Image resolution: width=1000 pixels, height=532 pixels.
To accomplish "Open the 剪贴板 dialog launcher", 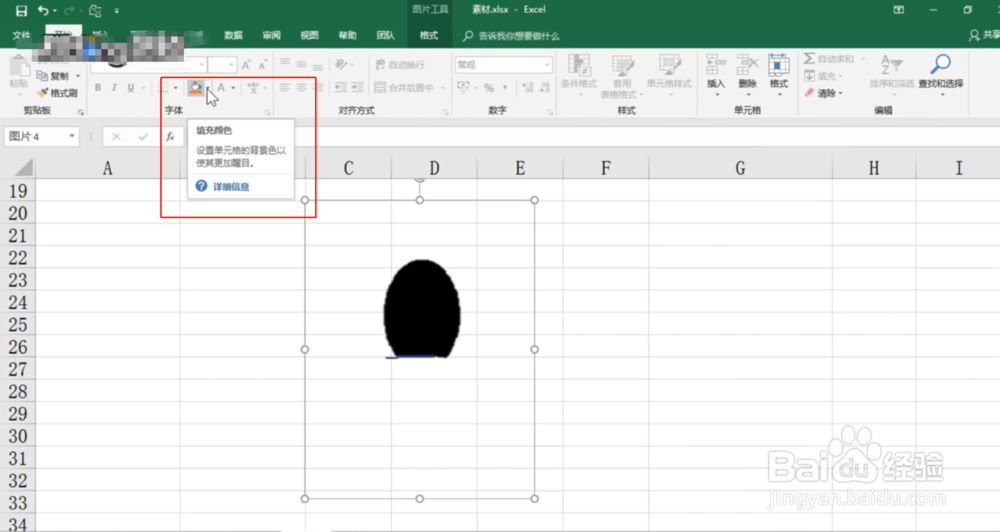I will coord(81,112).
